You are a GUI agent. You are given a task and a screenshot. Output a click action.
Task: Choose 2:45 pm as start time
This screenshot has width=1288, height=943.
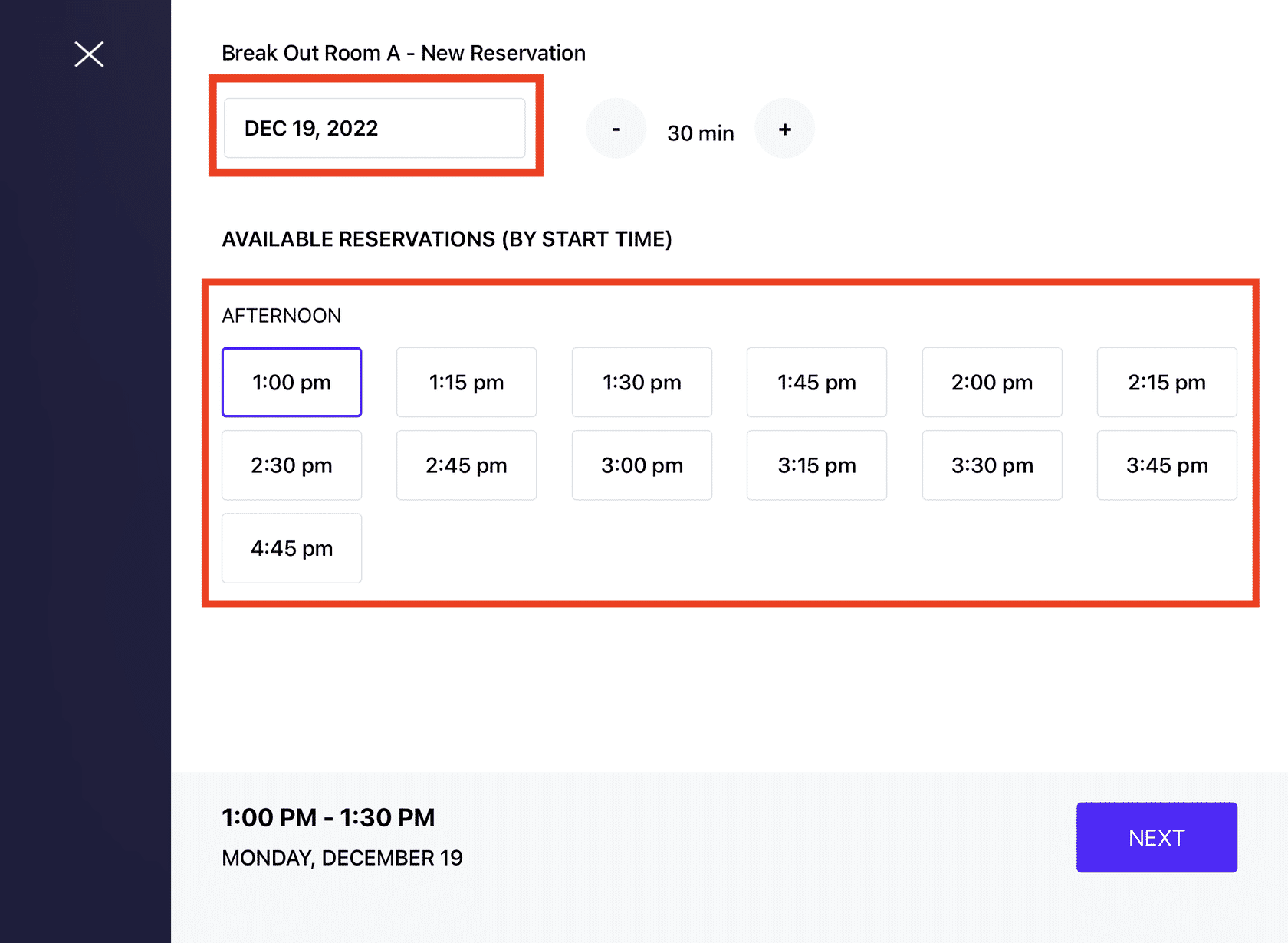pos(466,465)
